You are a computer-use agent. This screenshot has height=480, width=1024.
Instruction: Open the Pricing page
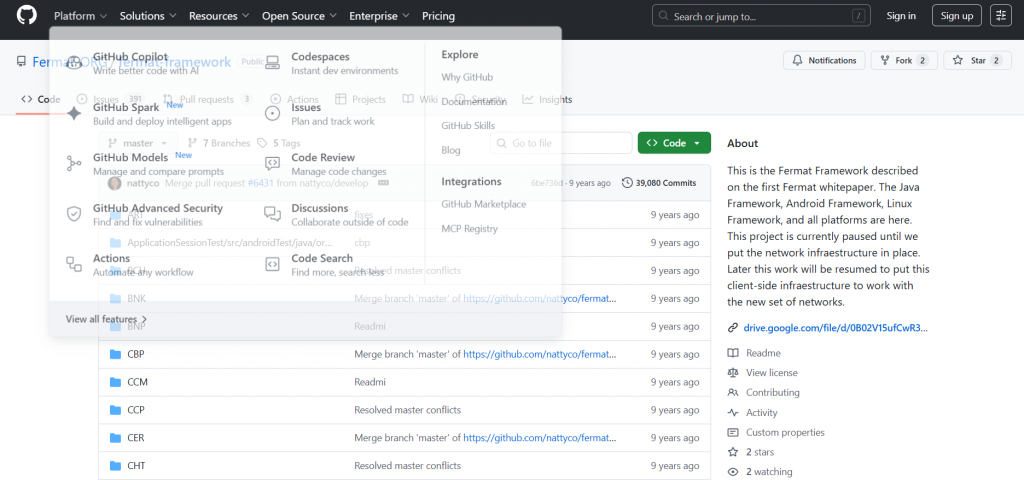pos(438,16)
